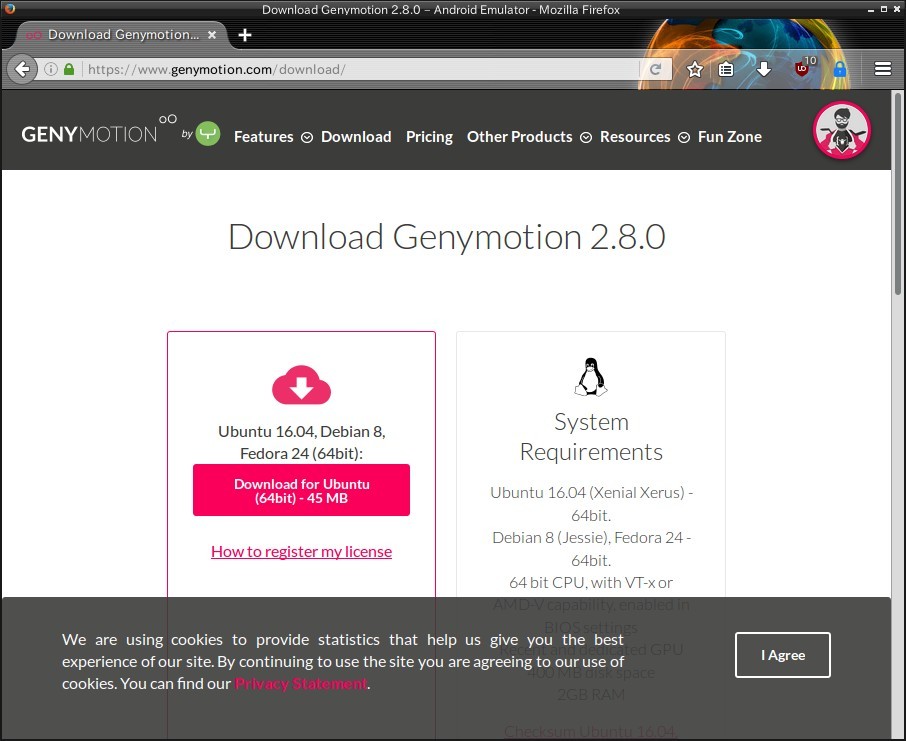Open How to register my license link

click(x=301, y=551)
